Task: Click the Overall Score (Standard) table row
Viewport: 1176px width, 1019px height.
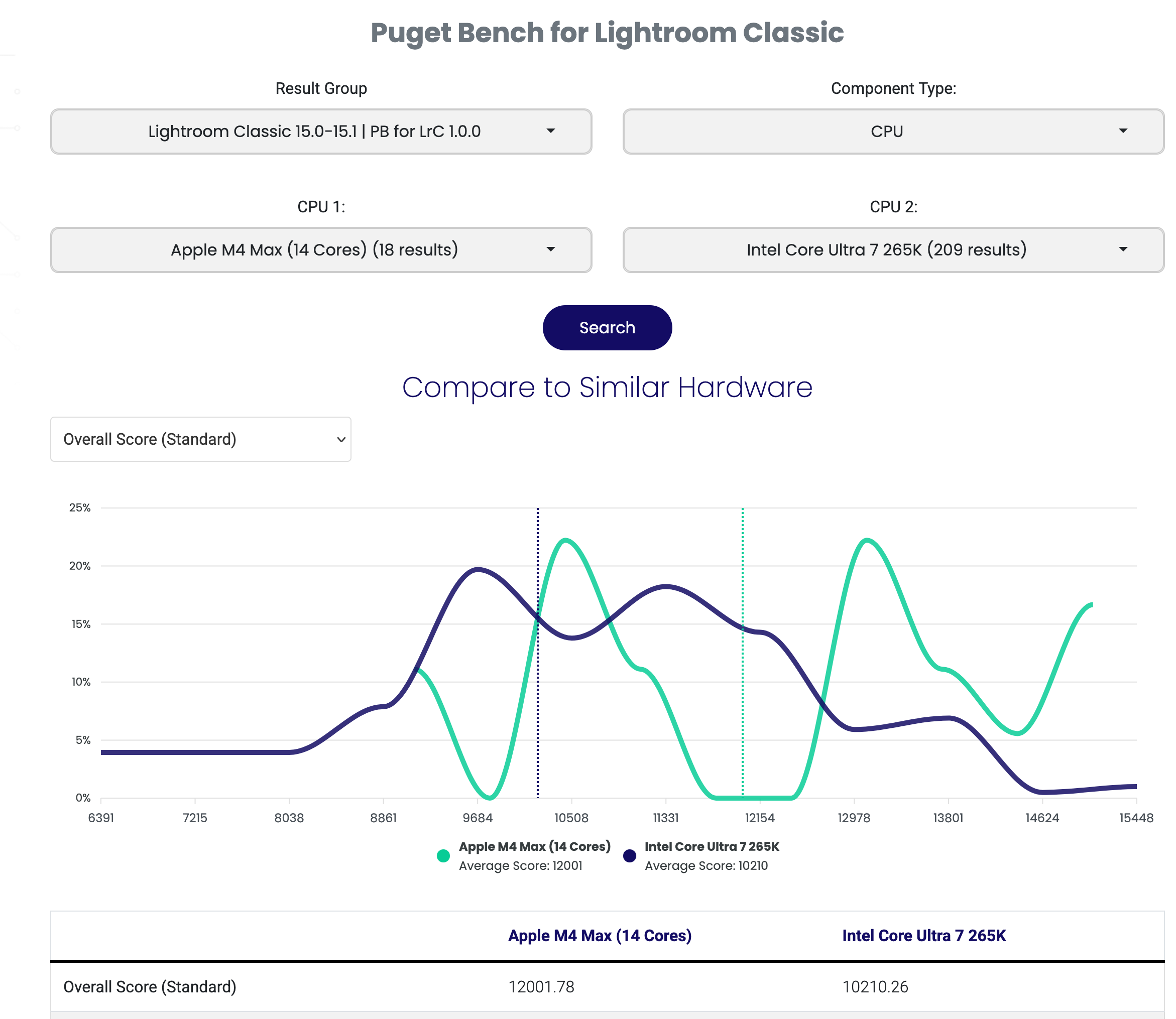Action: click(x=150, y=986)
